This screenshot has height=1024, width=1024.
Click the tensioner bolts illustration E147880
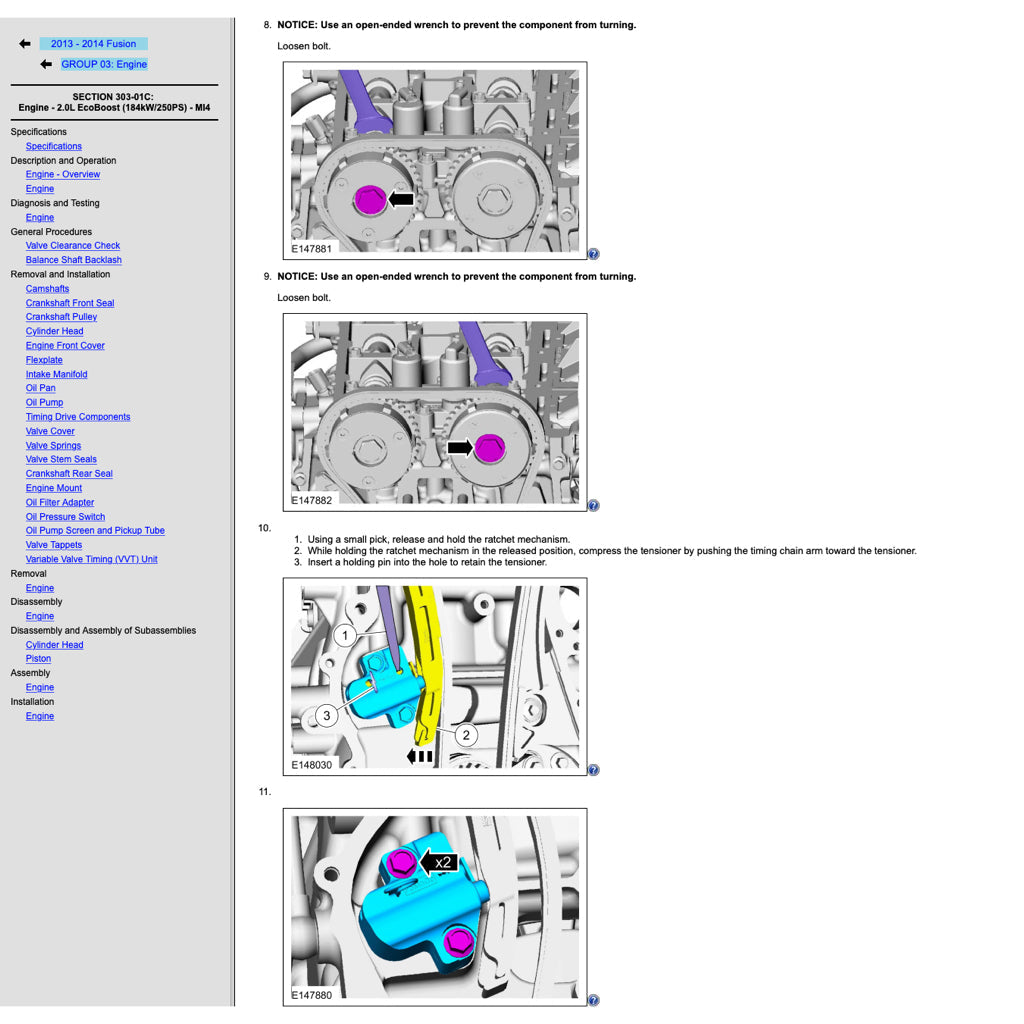click(435, 906)
